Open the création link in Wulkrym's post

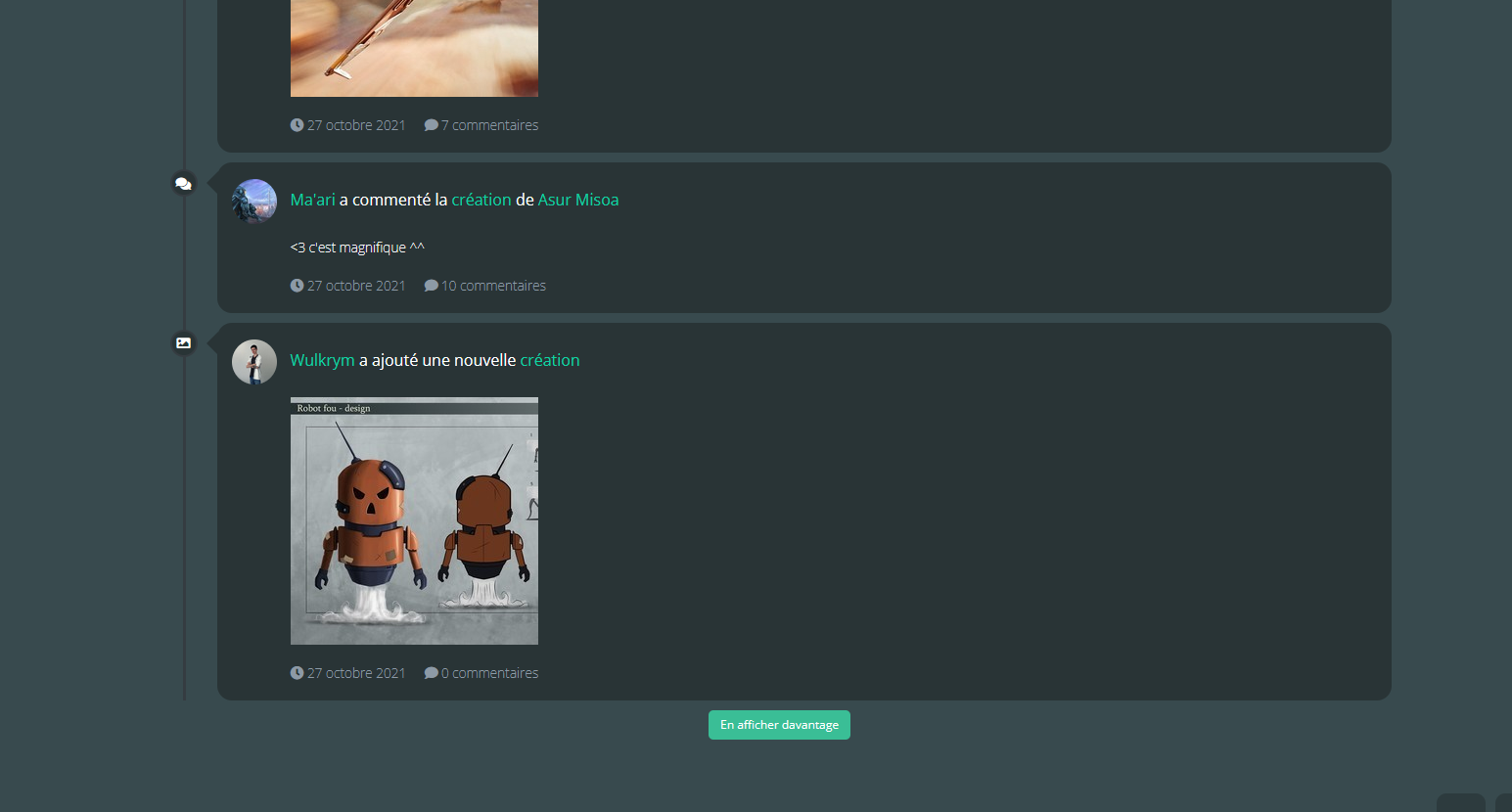click(x=549, y=359)
